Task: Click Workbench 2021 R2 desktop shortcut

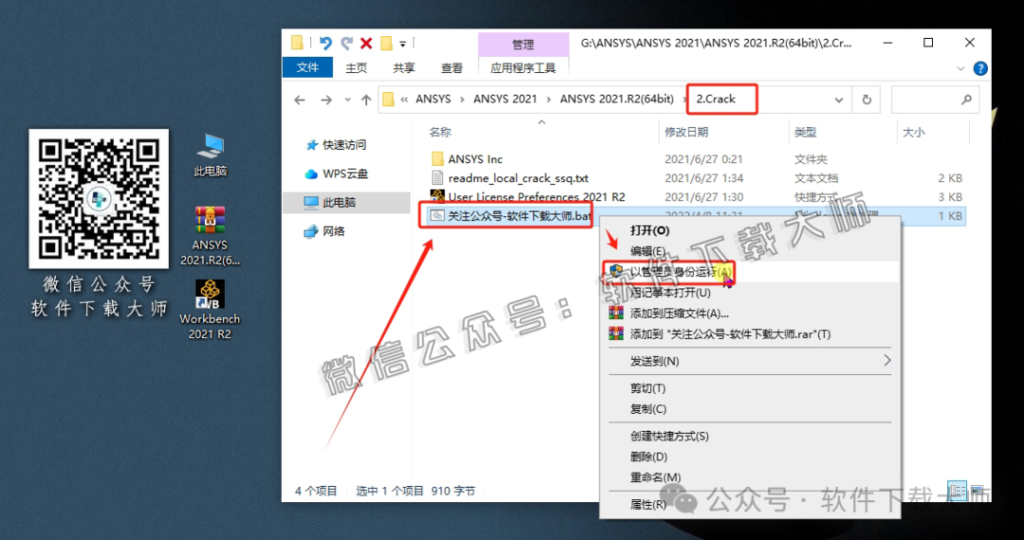Action: pos(210,310)
